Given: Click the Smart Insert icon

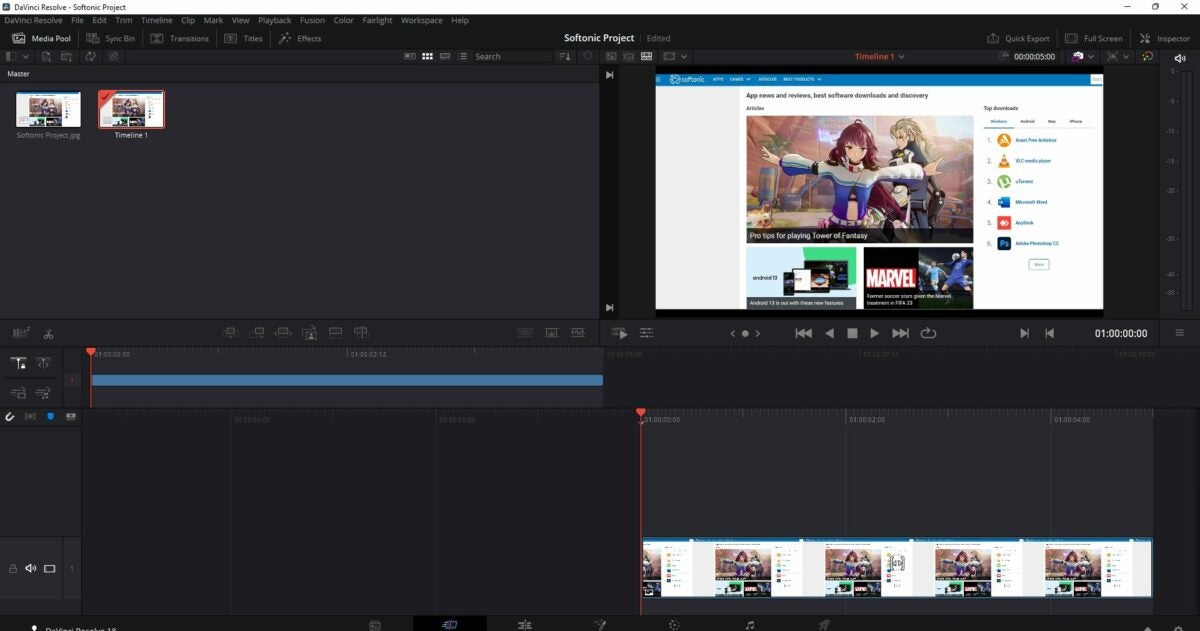Looking at the screenshot, I should pyautogui.click(x=230, y=333).
